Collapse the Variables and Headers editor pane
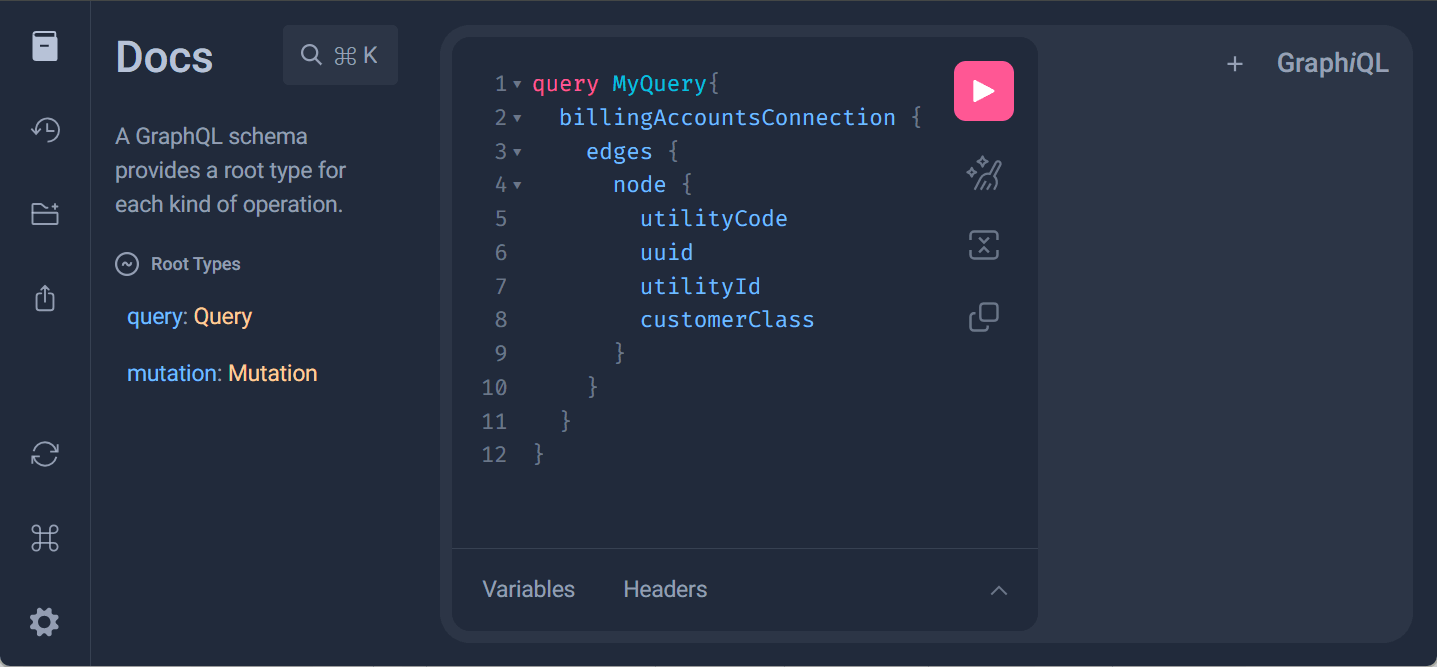This screenshot has width=1437, height=667. [998, 590]
